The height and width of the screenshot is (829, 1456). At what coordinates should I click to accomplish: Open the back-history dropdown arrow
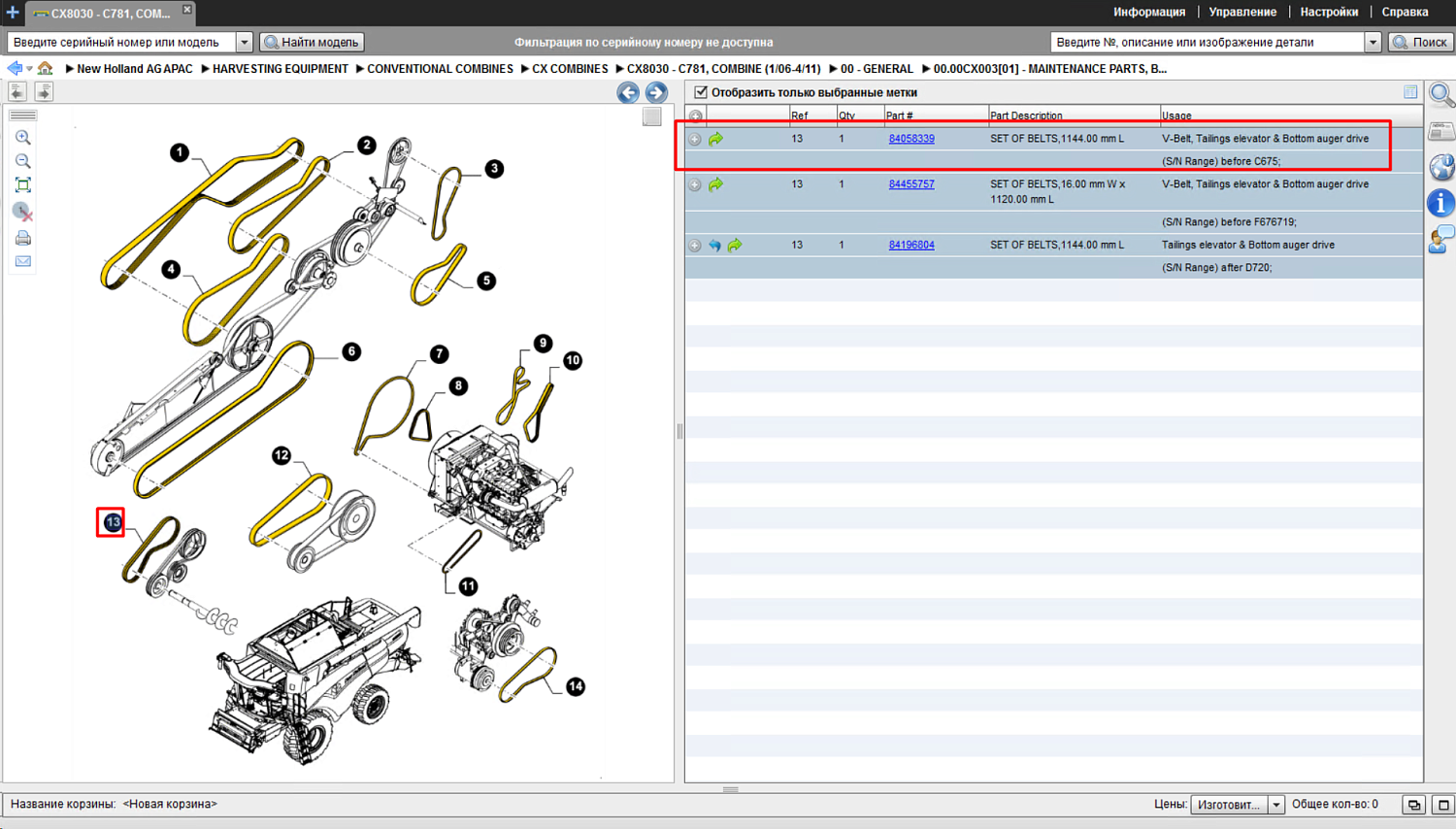tap(29, 69)
